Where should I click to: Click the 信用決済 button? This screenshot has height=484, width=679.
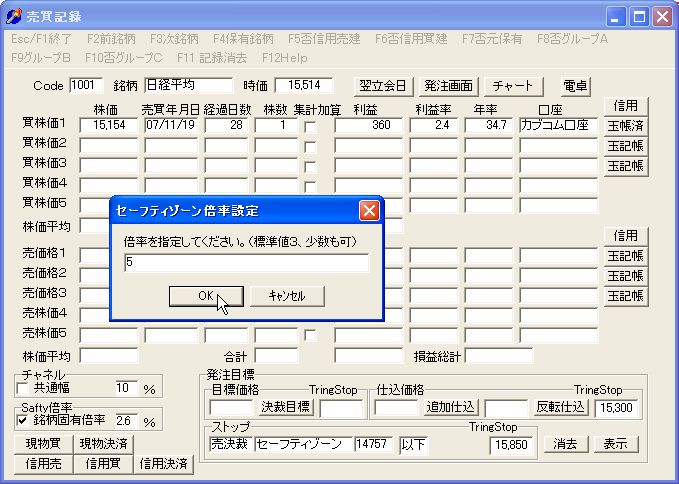(x=163, y=463)
